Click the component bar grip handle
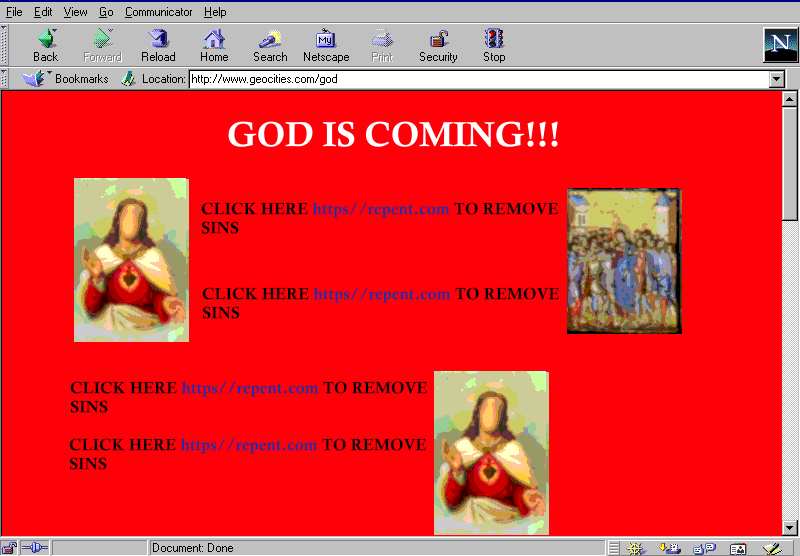 [614, 548]
